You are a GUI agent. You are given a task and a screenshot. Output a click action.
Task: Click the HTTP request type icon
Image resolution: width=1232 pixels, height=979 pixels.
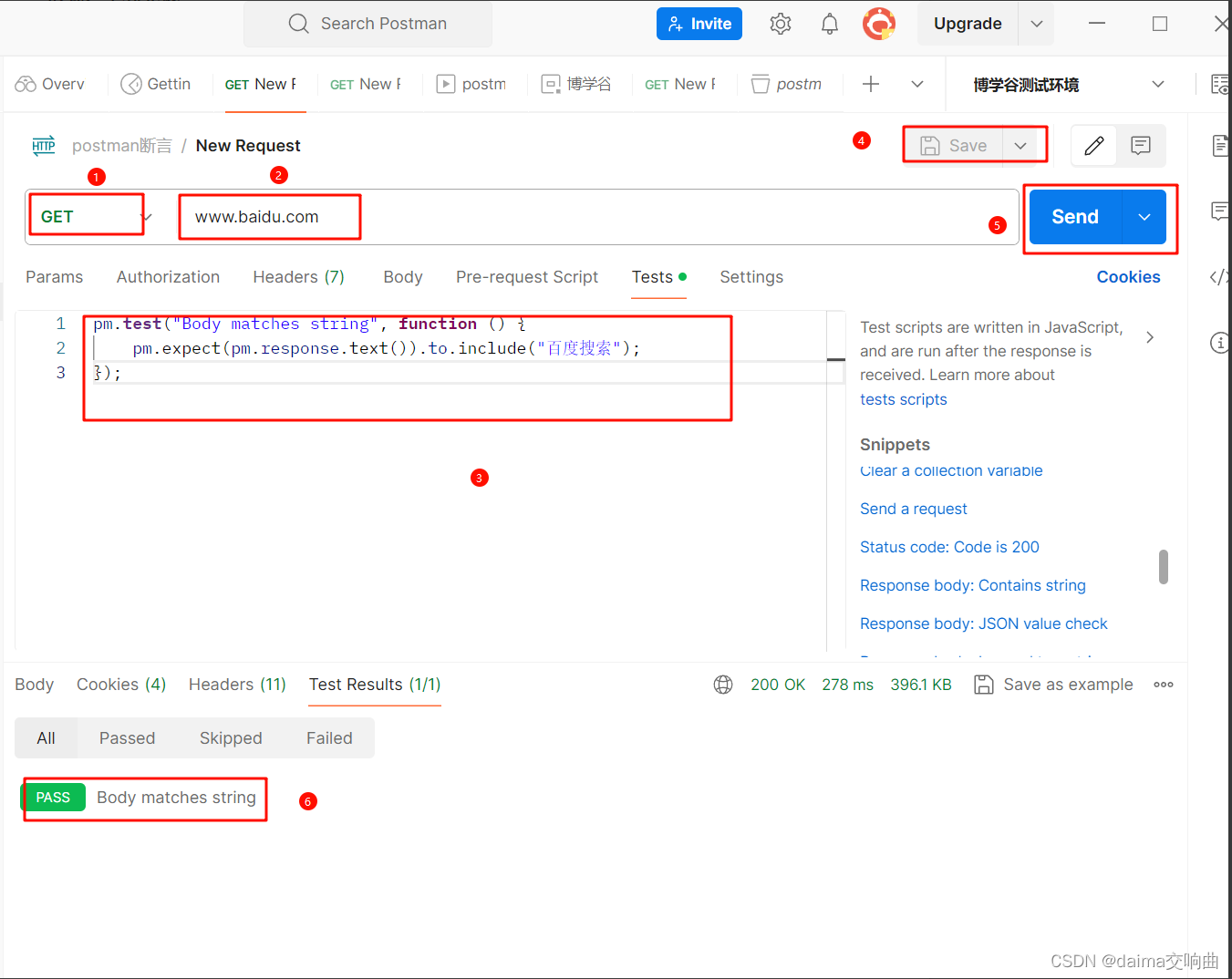[44, 146]
